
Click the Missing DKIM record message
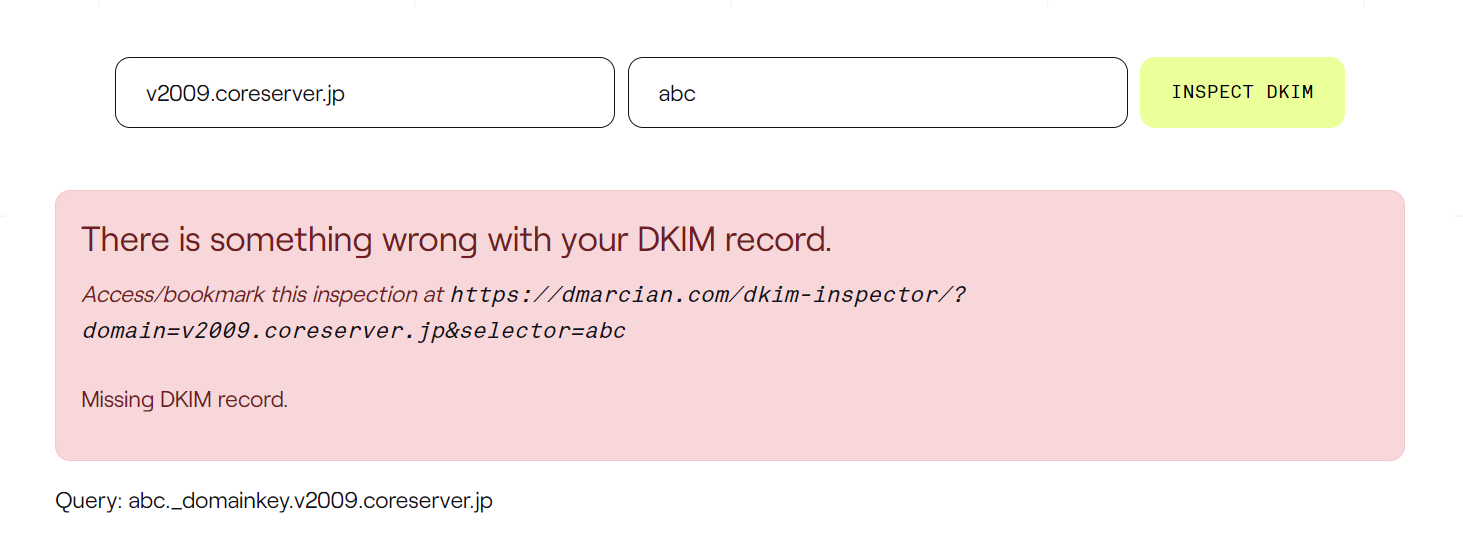click(x=185, y=400)
